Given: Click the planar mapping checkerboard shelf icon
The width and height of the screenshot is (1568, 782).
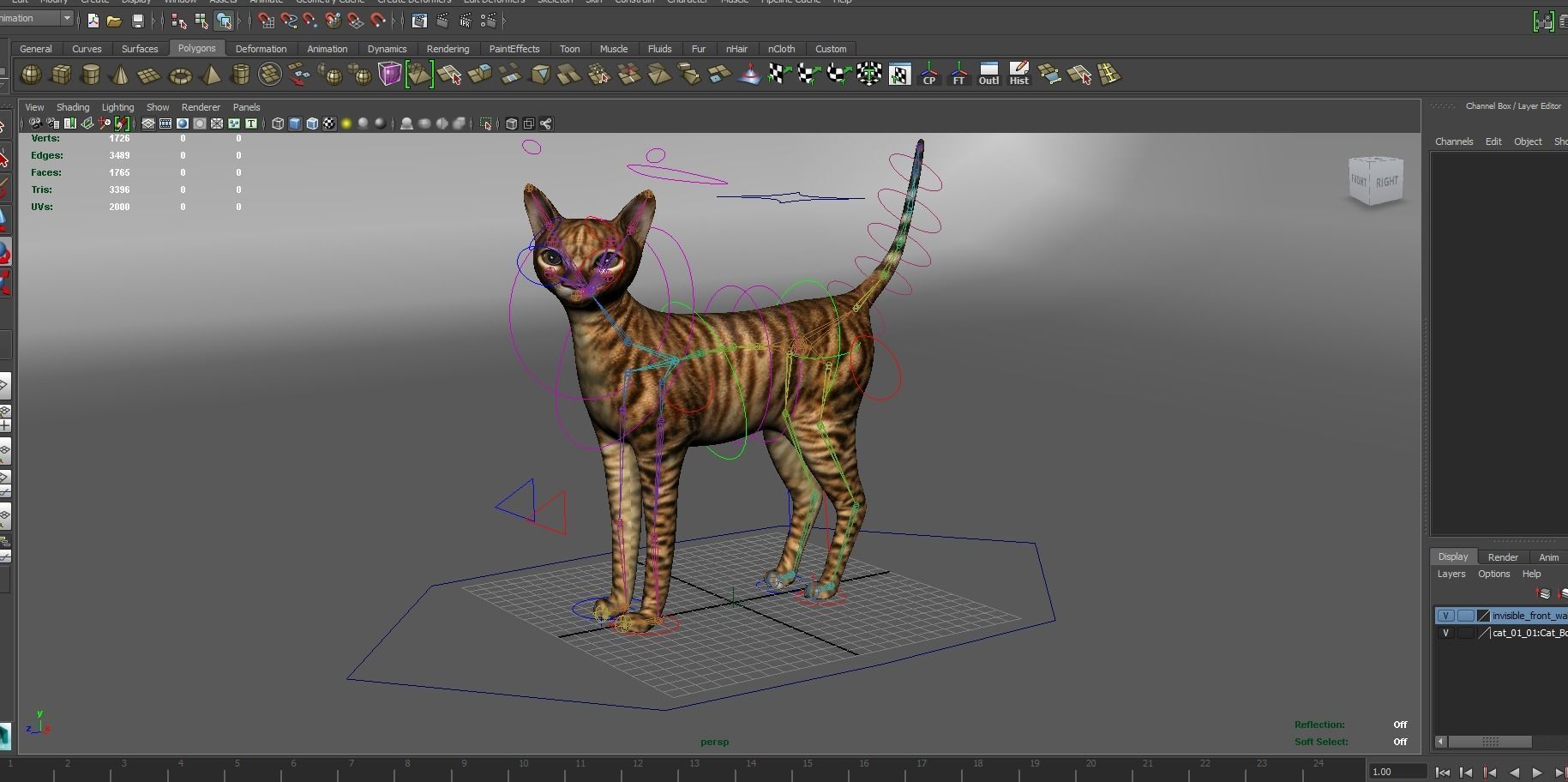Looking at the screenshot, I should 779,75.
